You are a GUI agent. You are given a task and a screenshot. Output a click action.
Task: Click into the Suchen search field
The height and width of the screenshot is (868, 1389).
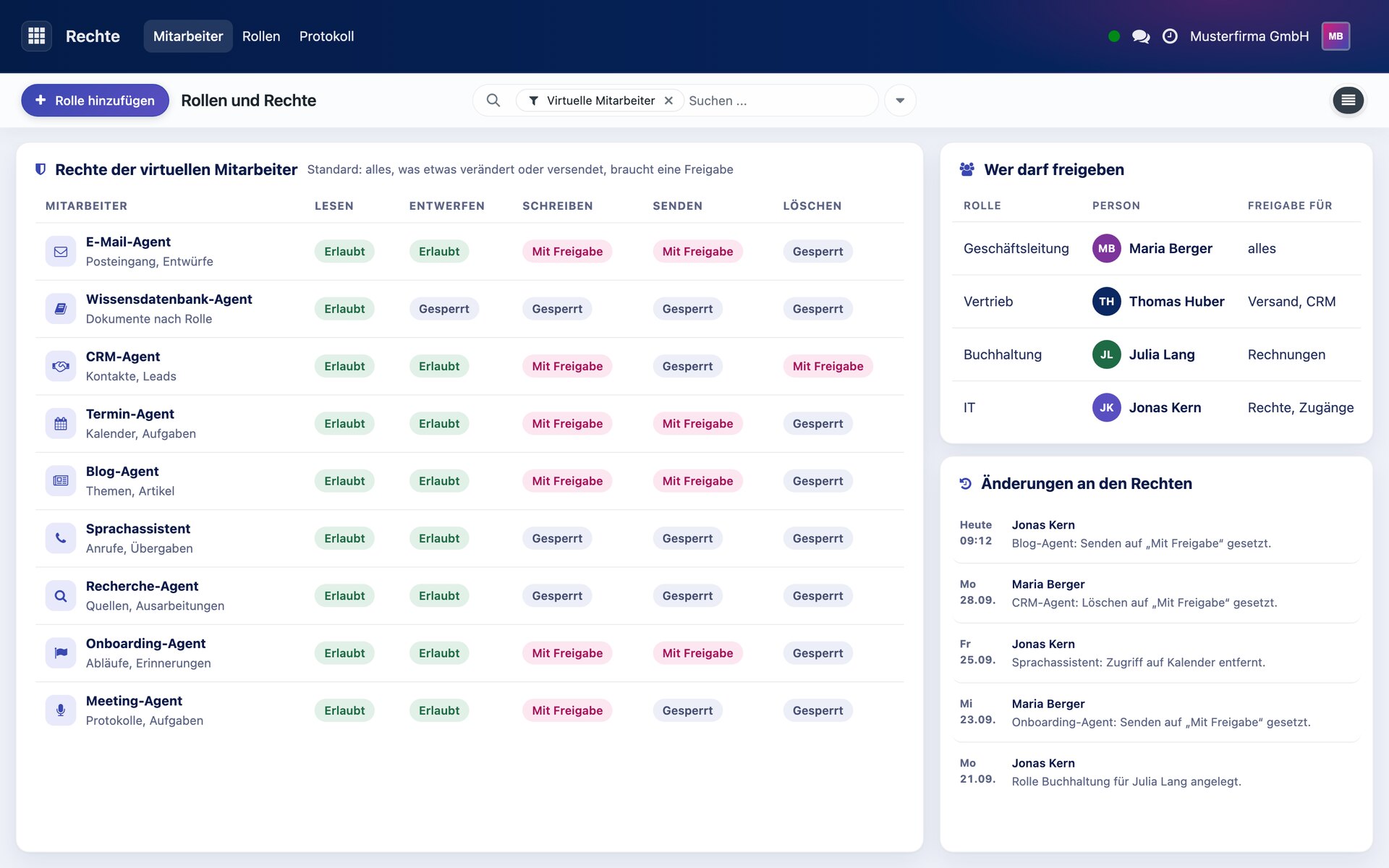780,101
